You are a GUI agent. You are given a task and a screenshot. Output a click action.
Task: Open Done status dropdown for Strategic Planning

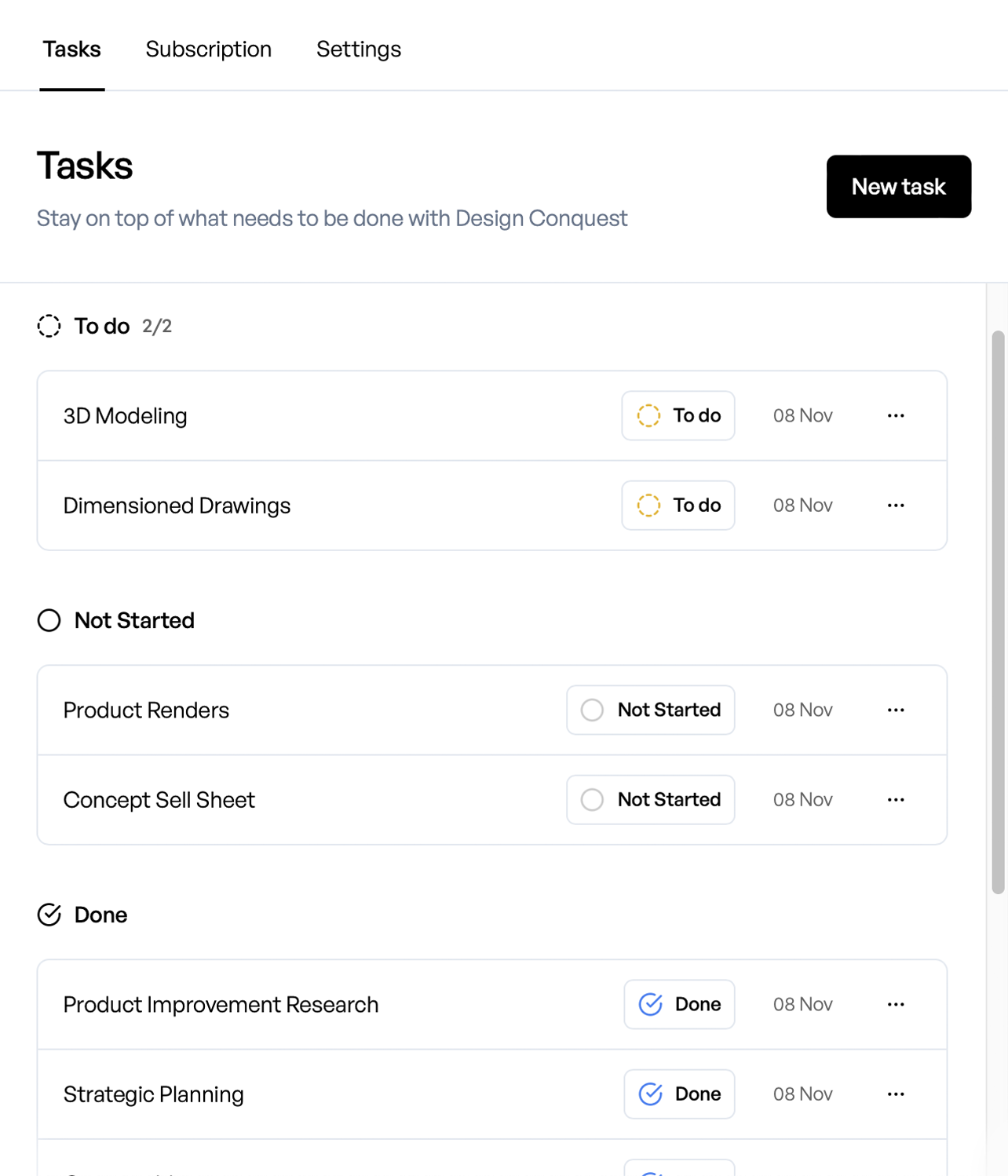point(680,1094)
